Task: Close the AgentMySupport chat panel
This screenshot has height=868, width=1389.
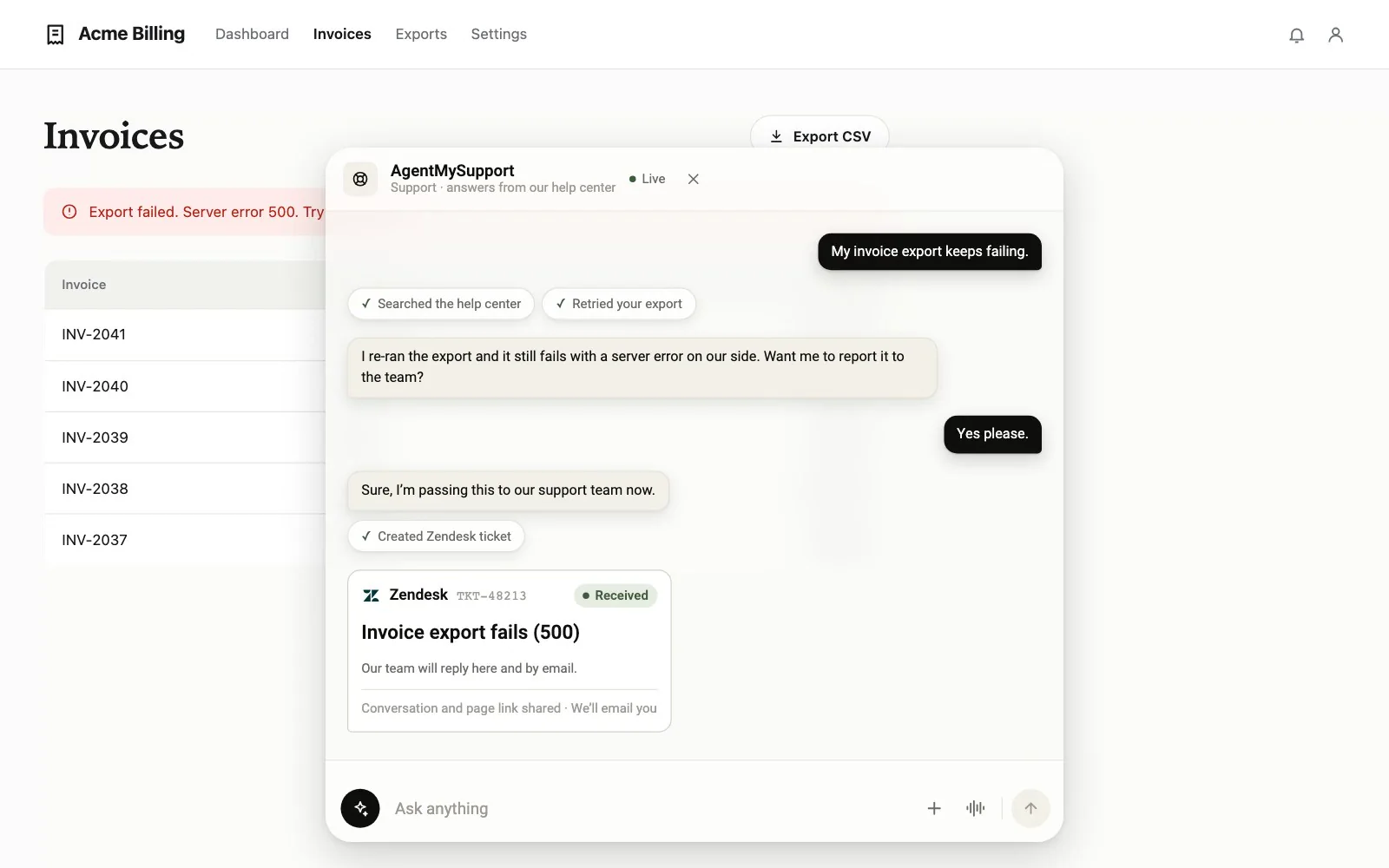Action: tap(694, 179)
